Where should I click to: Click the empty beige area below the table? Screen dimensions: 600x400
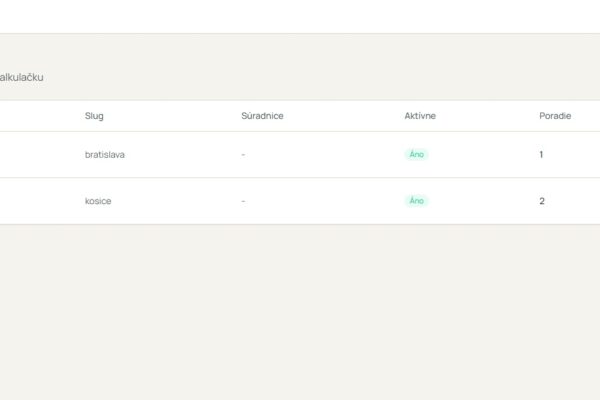click(x=300, y=312)
